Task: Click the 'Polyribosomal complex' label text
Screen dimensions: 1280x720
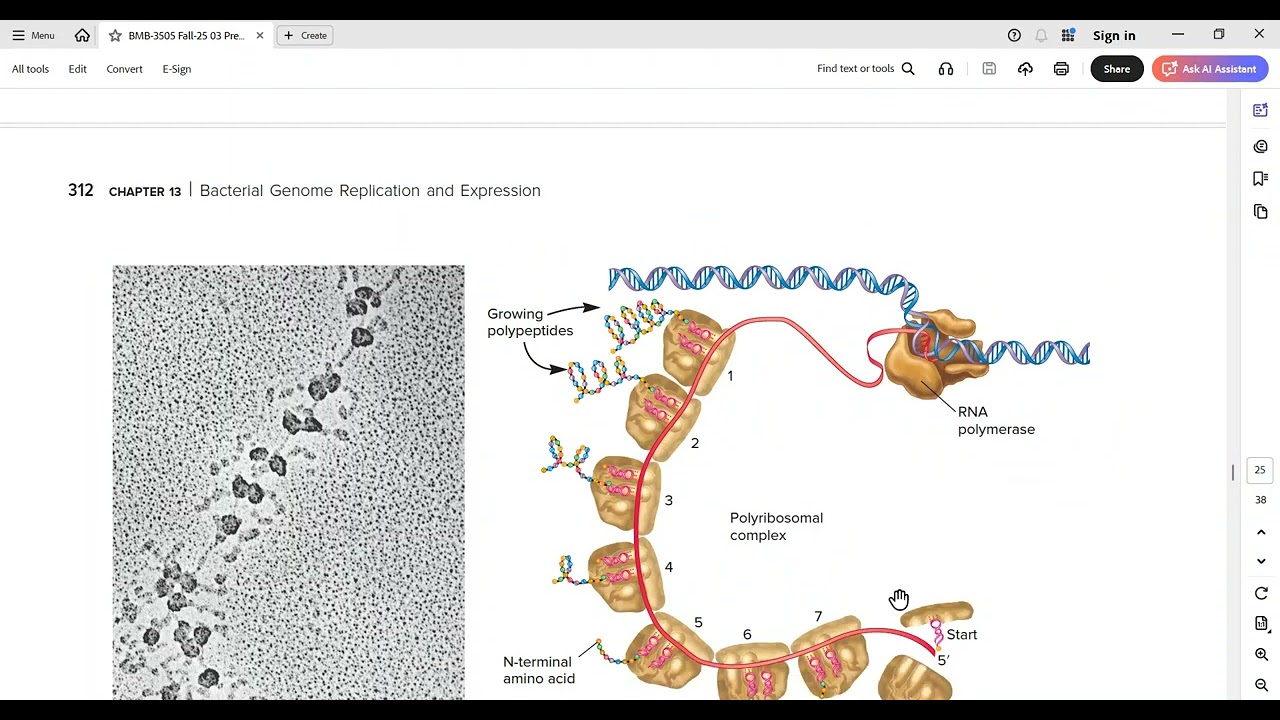Action: click(x=776, y=527)
